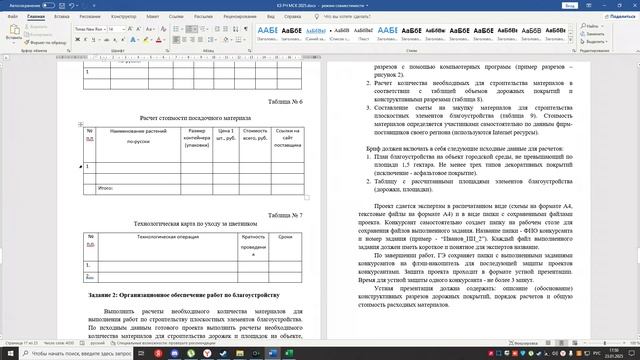The width and height of the screenshot is (640, 360).
Task: Click the Вход sign-in button
Action: tap(570, 6)
